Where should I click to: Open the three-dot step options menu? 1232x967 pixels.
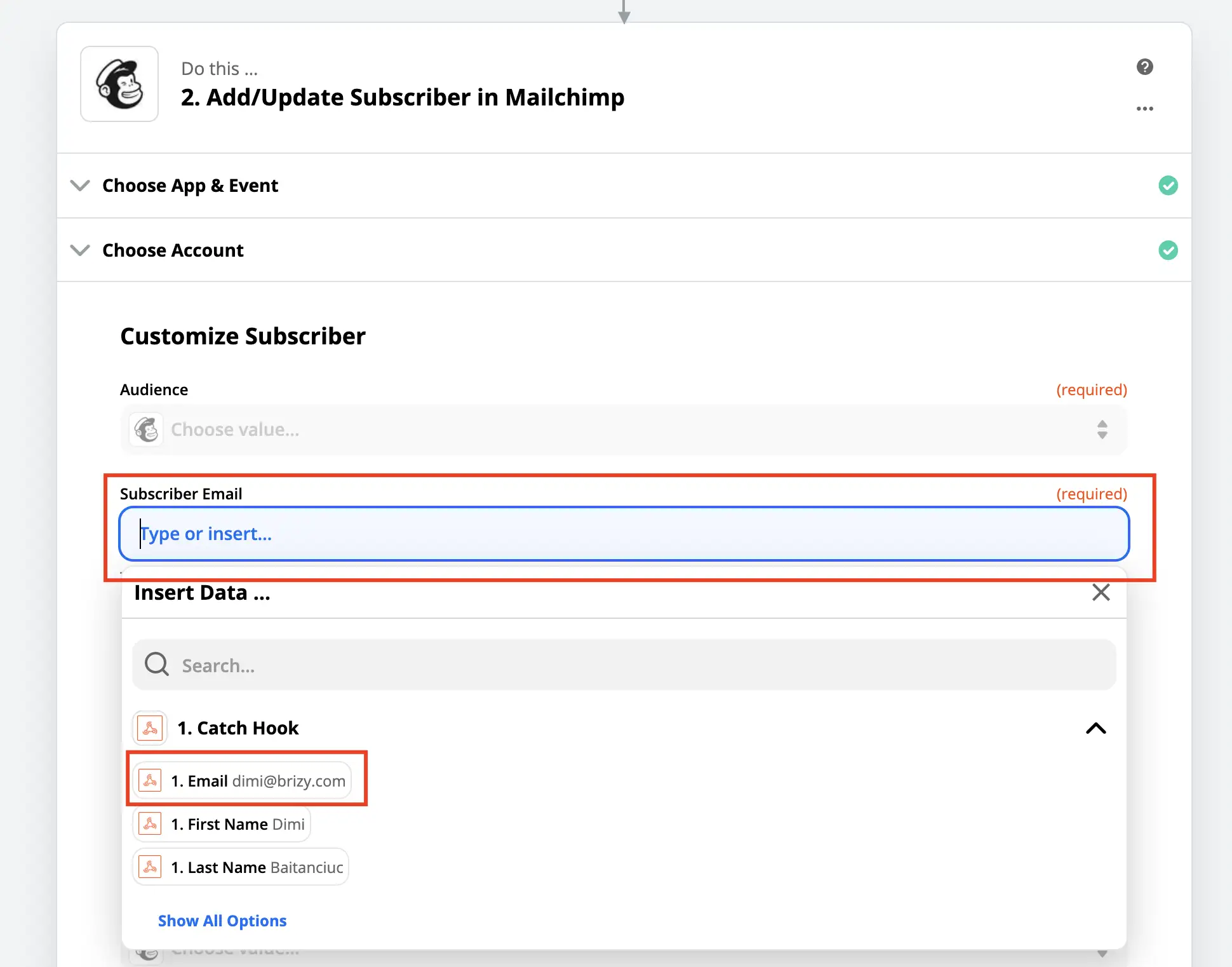pyautogui.click(x=1144, y=109)
